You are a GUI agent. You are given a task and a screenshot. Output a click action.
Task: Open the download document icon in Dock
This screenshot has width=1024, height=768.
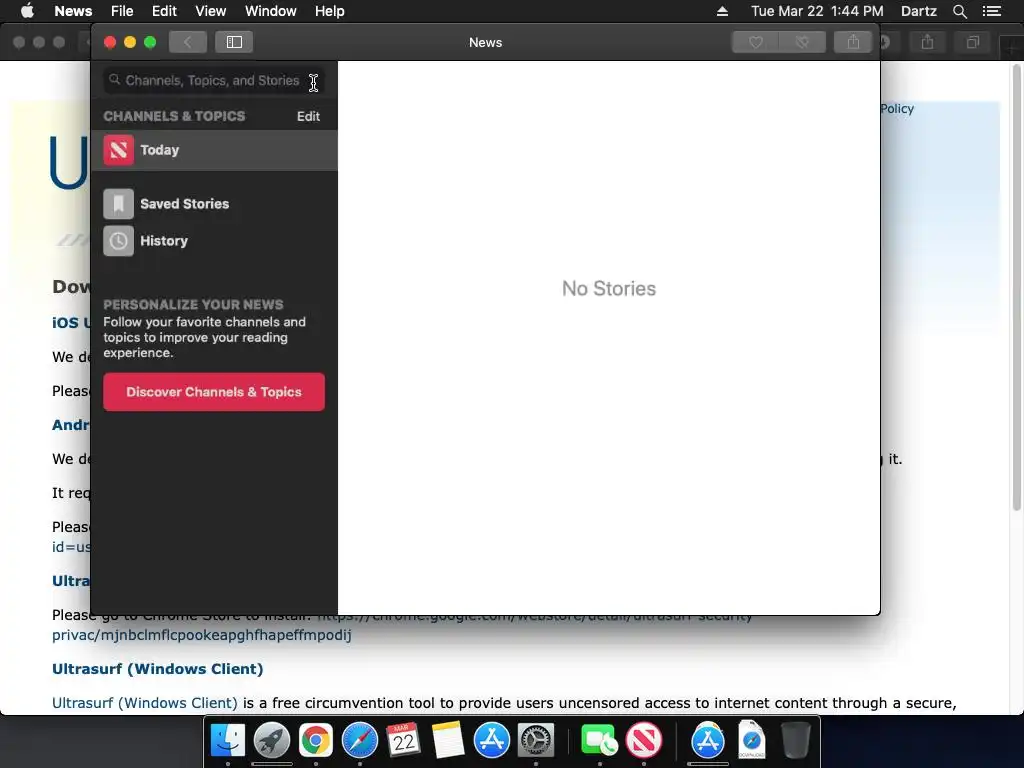752,740
